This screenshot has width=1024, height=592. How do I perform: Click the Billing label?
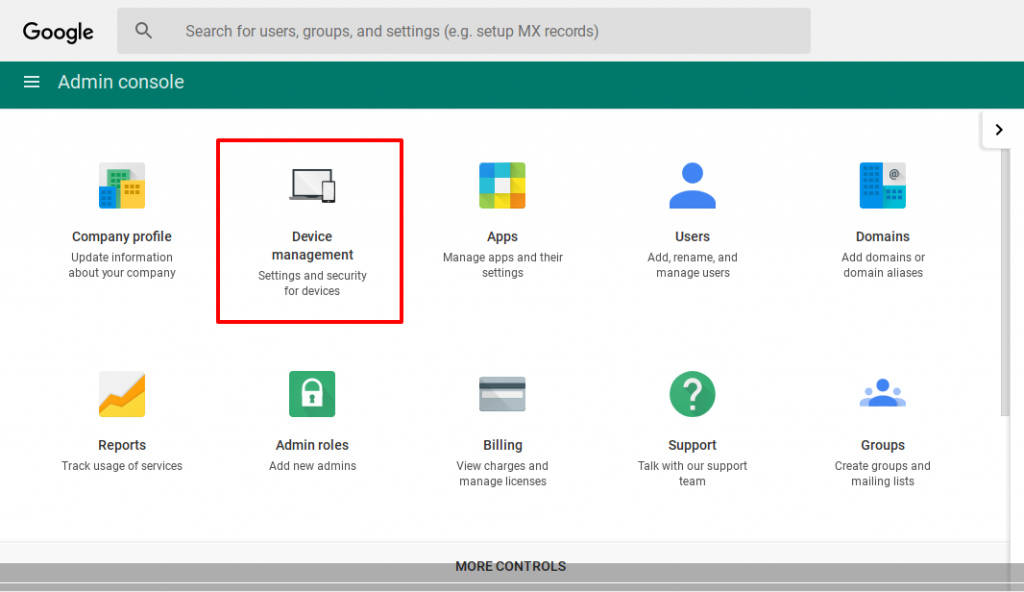502,445
